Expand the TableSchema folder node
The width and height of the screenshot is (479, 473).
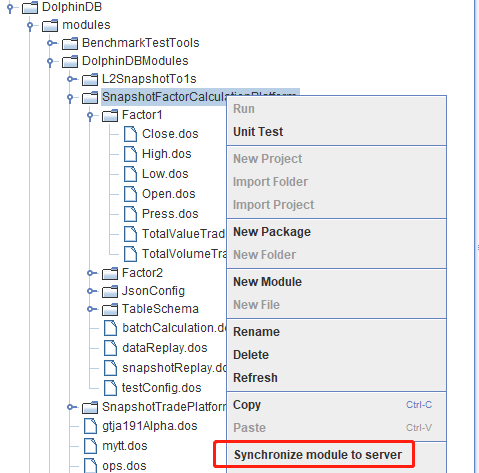(x=90, y=309)
